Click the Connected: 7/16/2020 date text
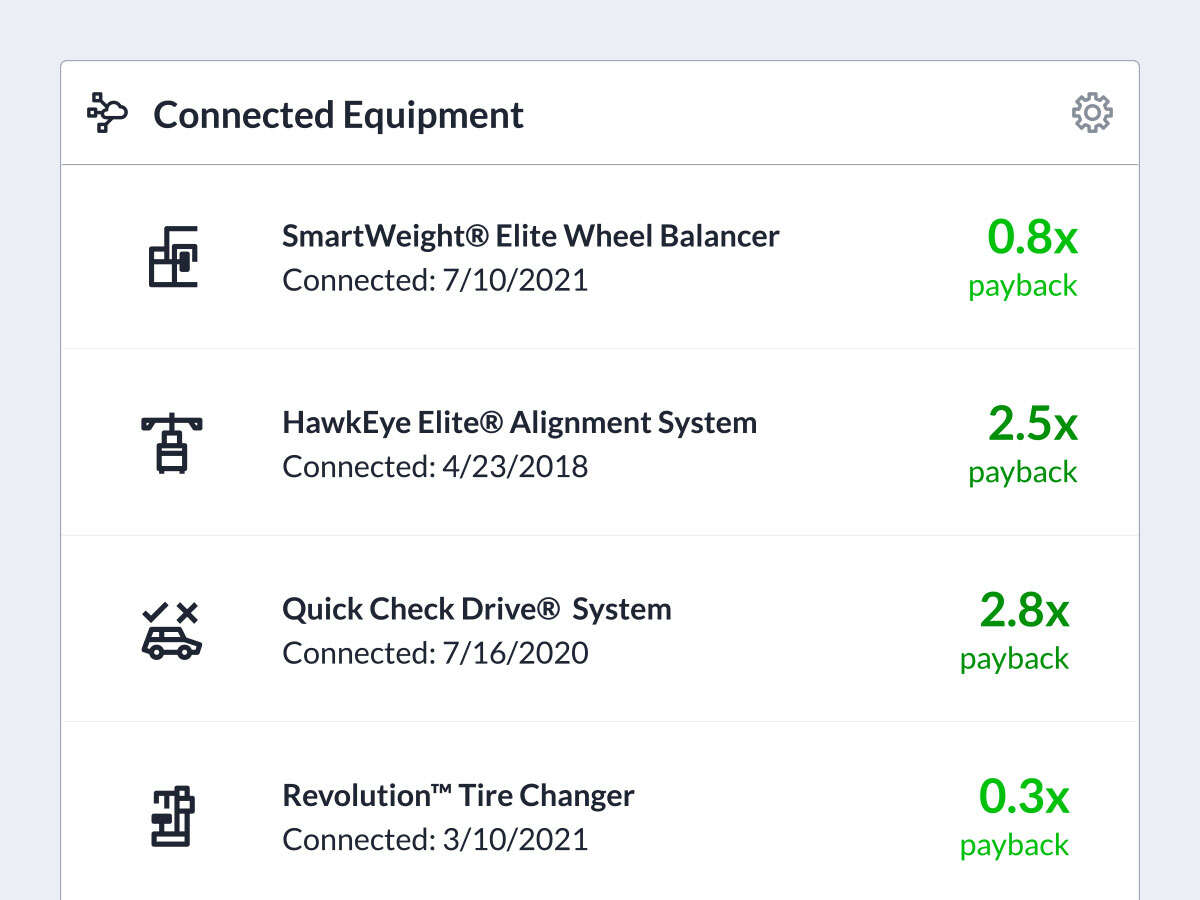The width and height of the screenshot is (1200, 900). [435, 653]
